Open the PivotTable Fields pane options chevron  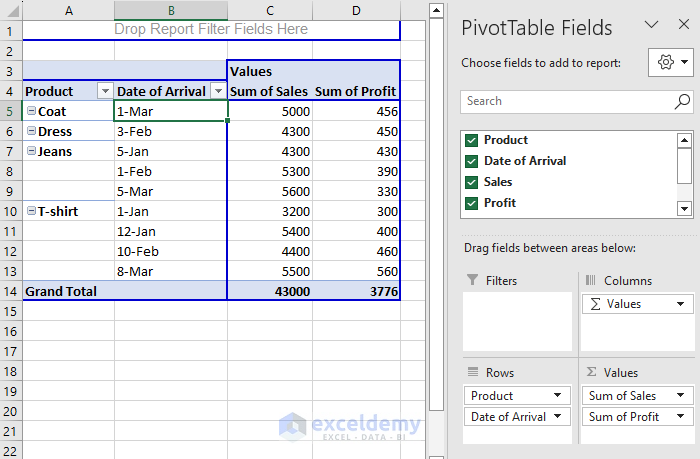tap(652, 27)
